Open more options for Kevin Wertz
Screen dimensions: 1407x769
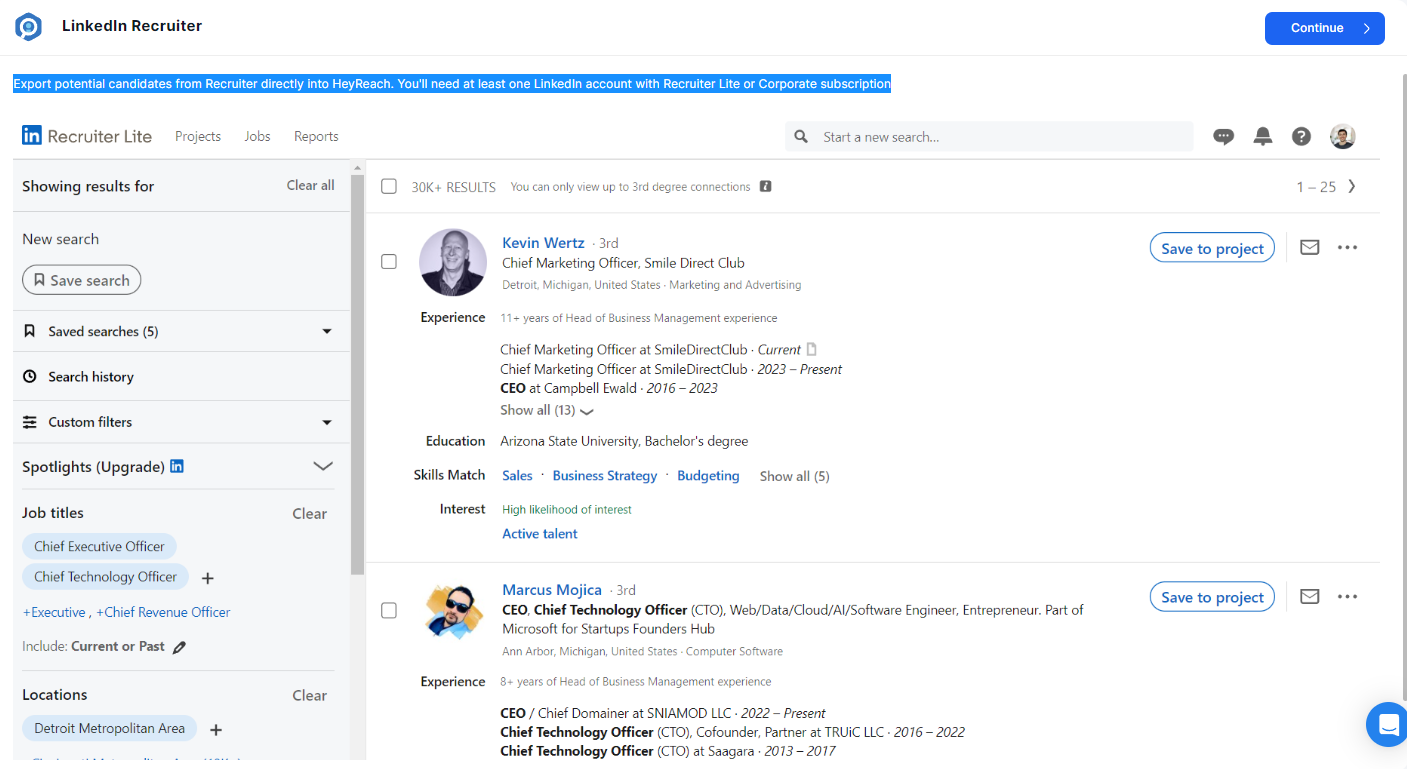tap(1347, 247)
